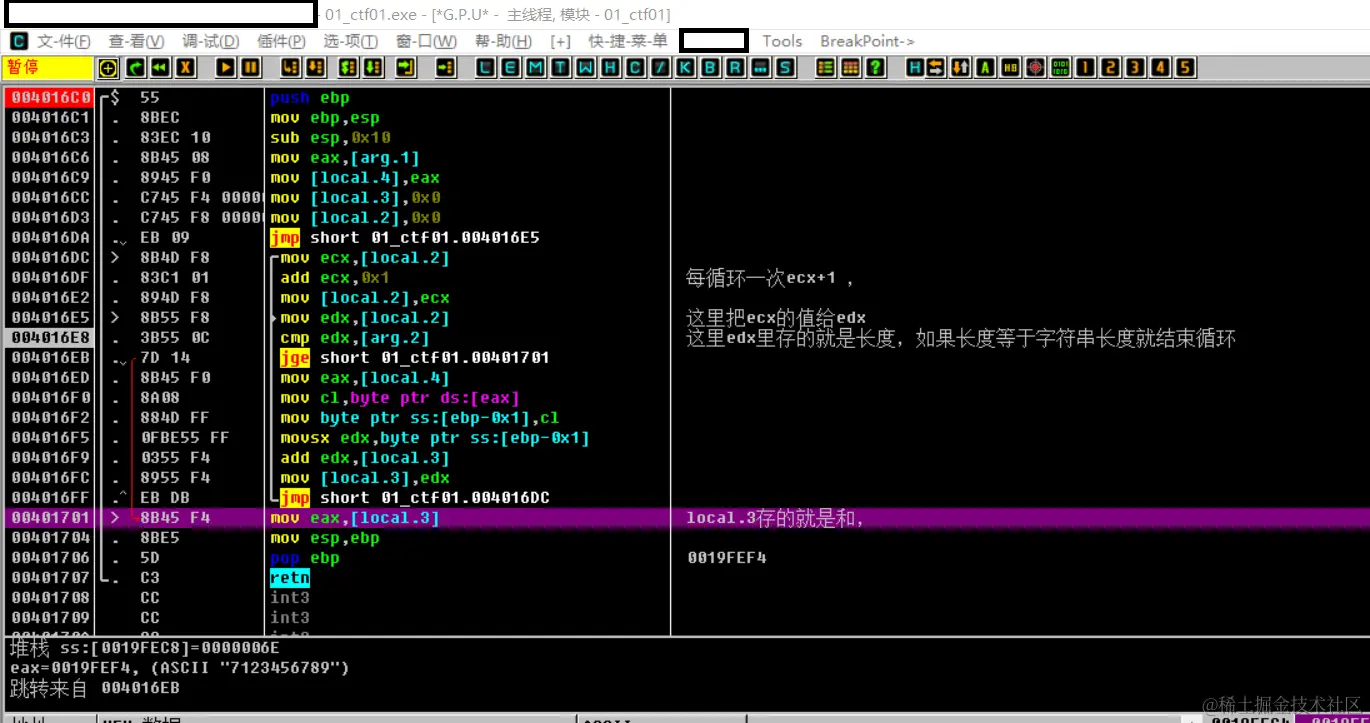Open the Threads window (T icon)
This screenshot has width=1370, height=723.
[561, 68]
